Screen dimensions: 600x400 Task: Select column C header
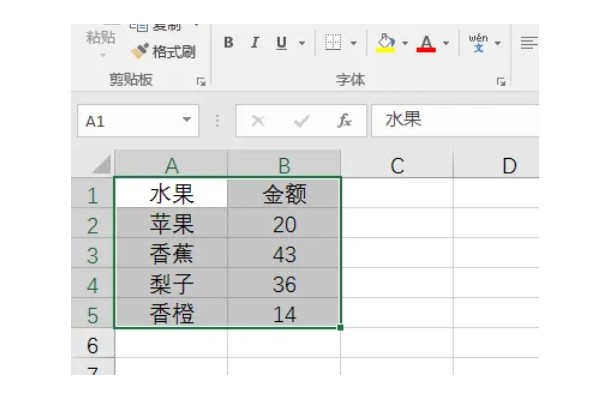pyautogui.click(x=397, y=165)
